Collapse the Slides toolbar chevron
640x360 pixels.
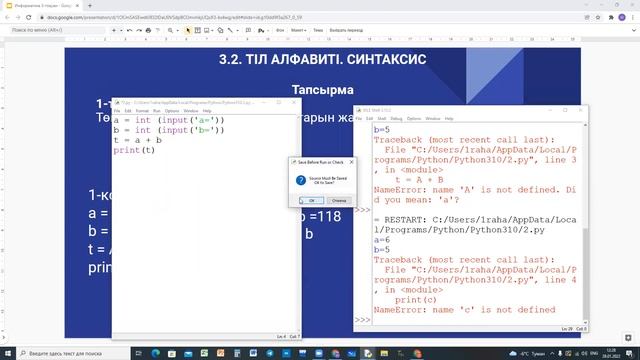click(x=633, y=30)
